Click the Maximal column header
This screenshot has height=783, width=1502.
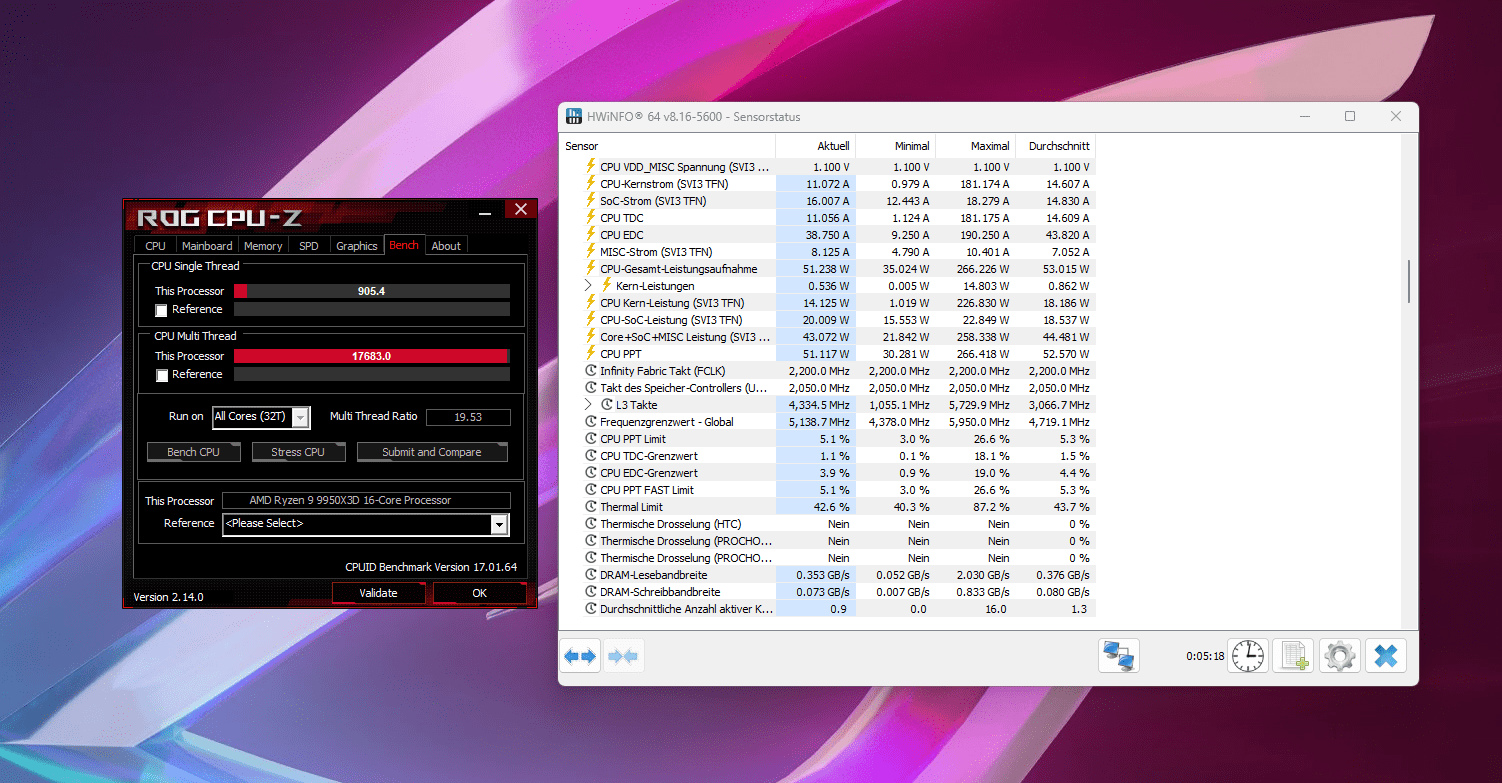click(975, 146)
